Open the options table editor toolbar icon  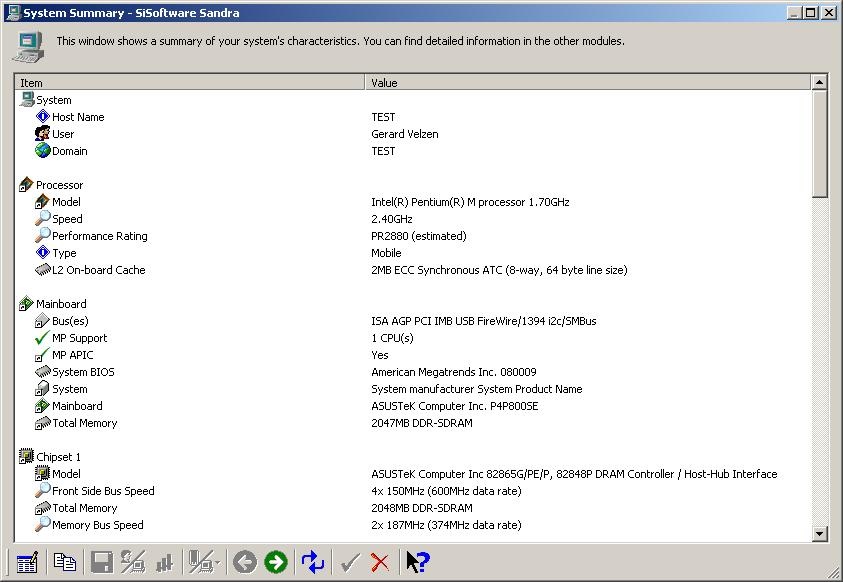coord(27,562)
